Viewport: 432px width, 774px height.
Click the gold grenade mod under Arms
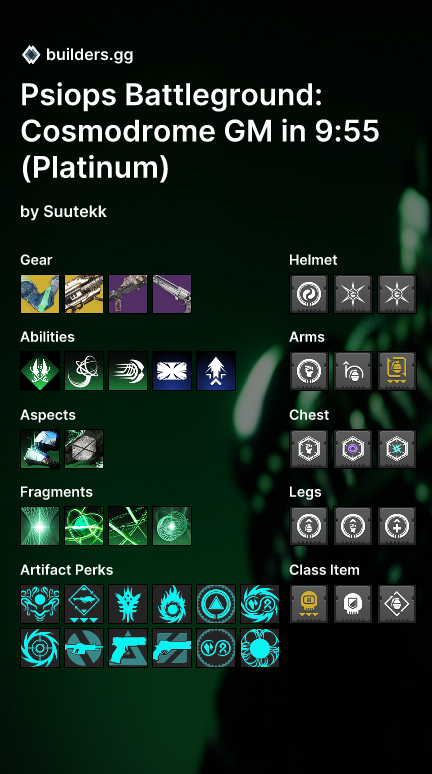(x=397, y=371)
